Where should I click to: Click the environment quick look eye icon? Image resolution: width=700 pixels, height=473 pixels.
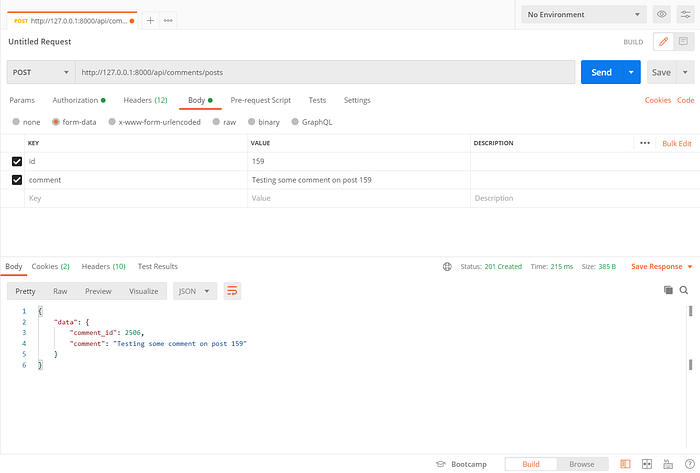662,14
